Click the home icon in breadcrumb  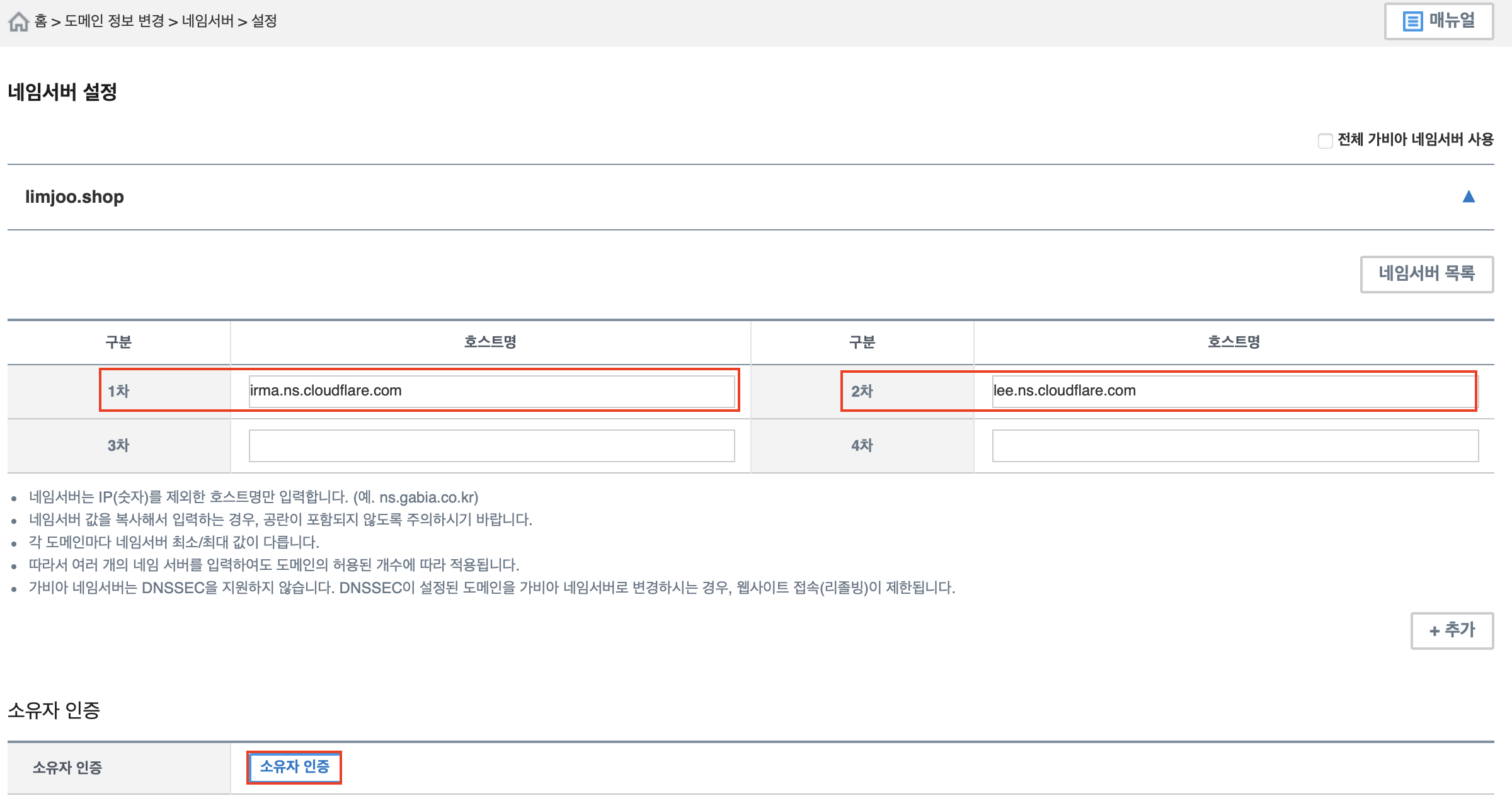coord(19,21)
